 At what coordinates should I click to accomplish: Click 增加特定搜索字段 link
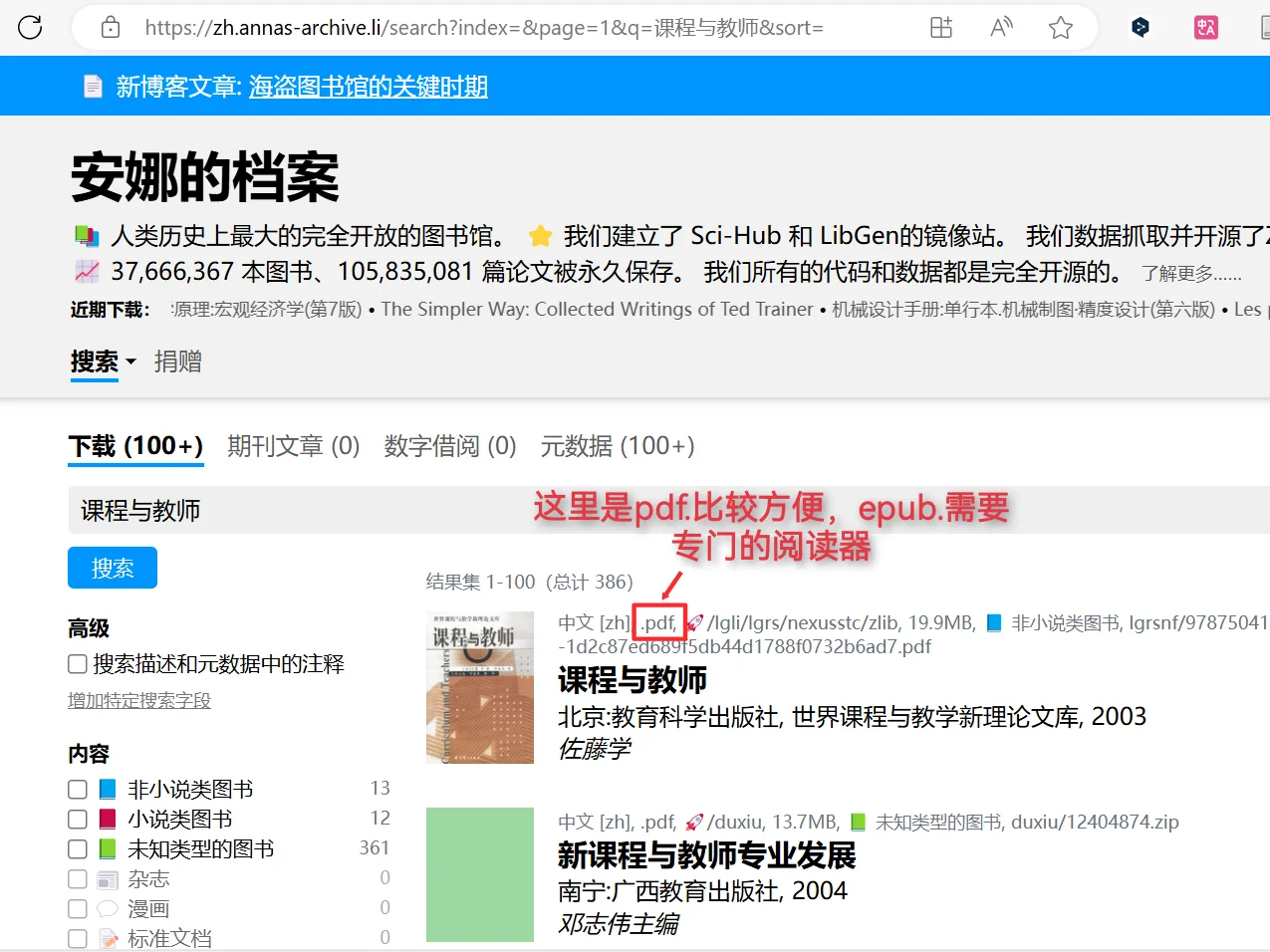point(139,700)
